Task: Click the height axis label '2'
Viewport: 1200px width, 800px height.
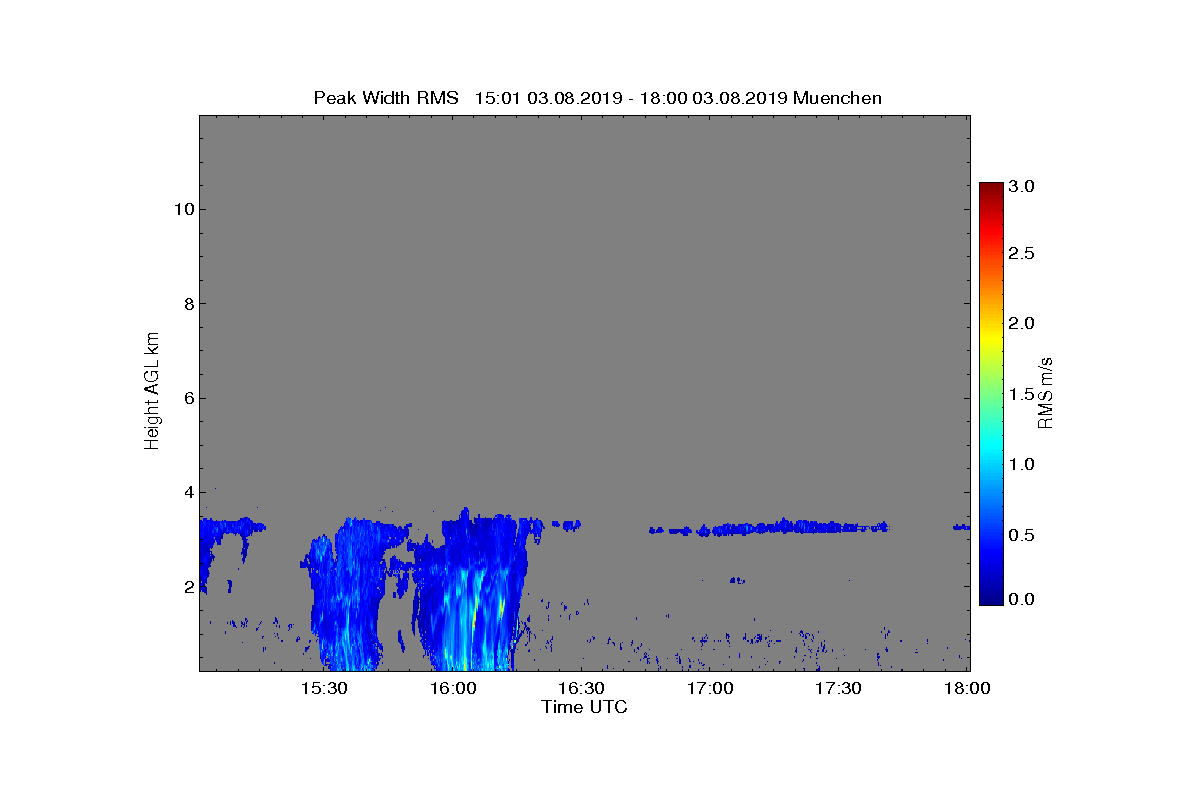Action: coord(187,587)
